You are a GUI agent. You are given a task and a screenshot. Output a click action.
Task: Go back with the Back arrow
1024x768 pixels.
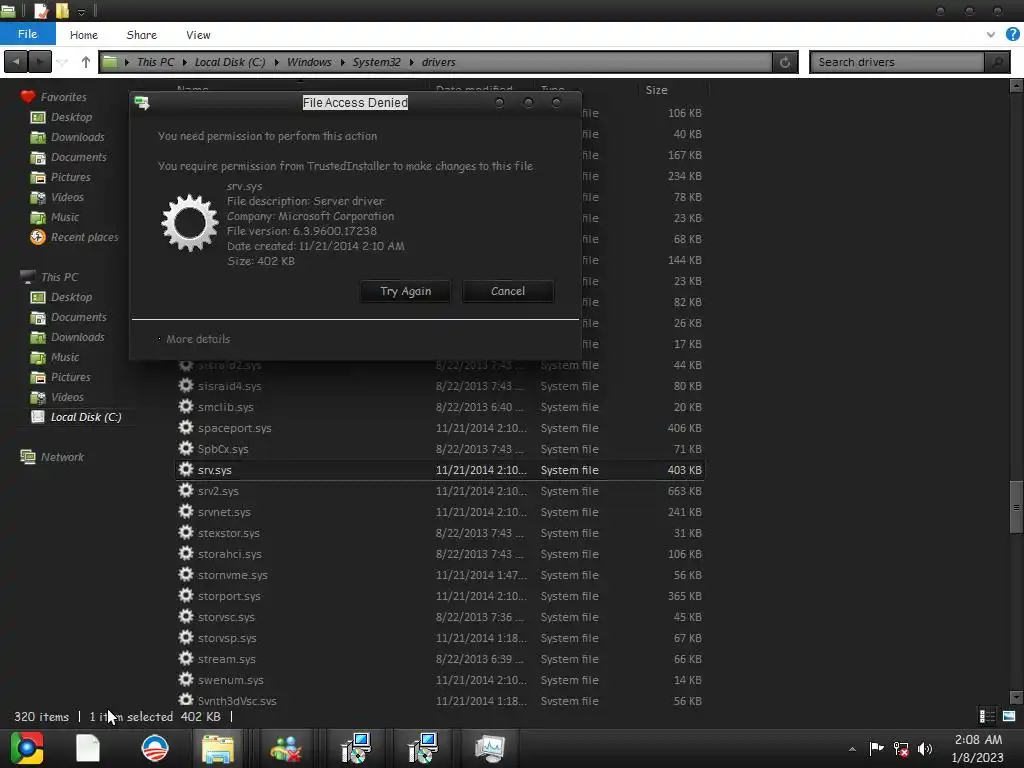click(16, 62)
